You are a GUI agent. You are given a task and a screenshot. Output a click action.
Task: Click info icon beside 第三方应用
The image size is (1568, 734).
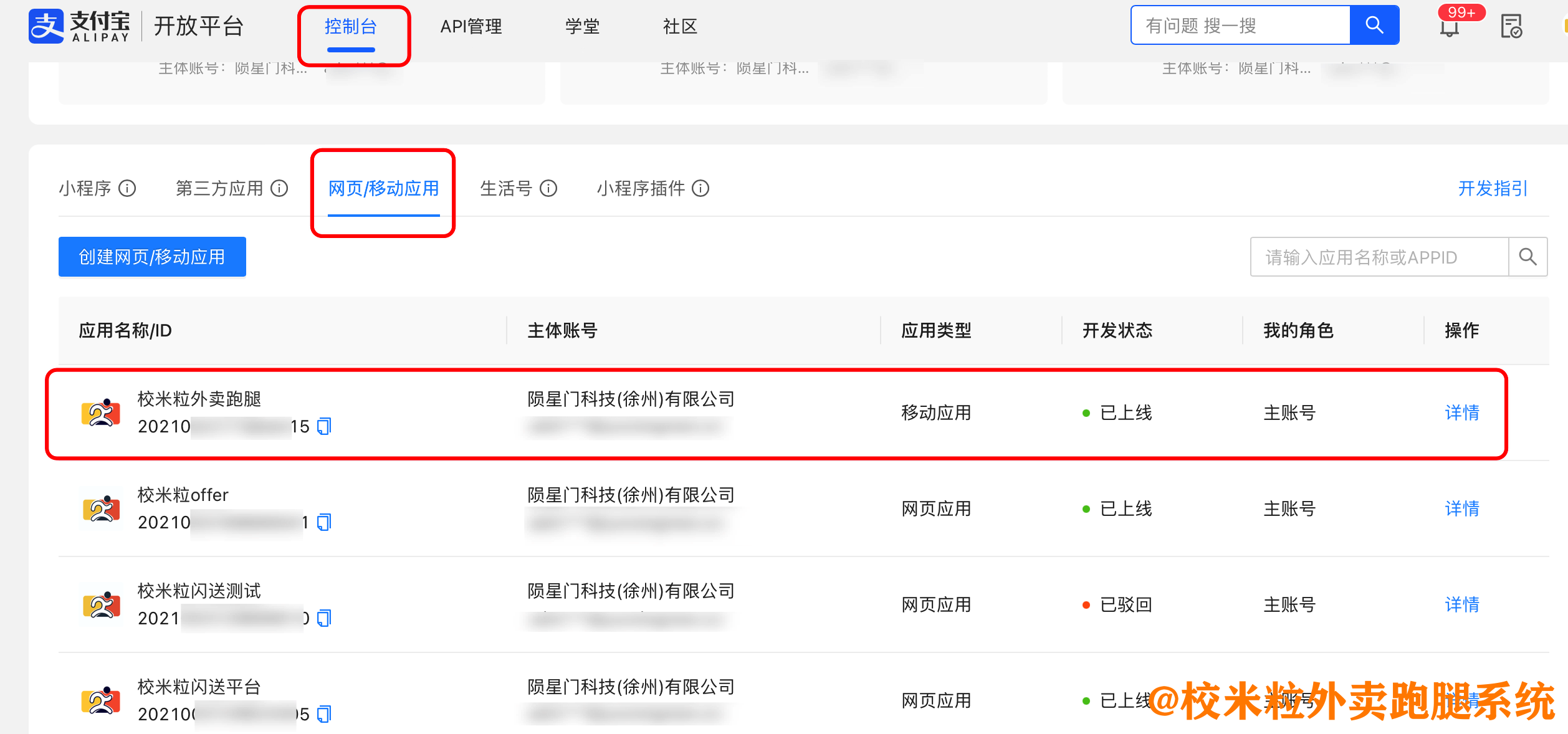(x=279, y=188)
